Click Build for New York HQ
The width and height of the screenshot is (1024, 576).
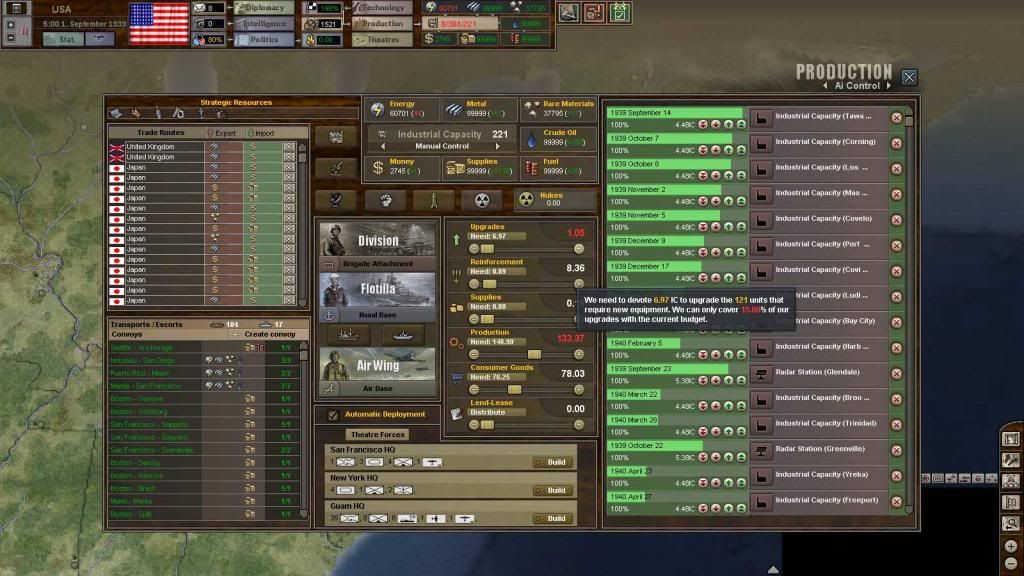tap(552, 490)
